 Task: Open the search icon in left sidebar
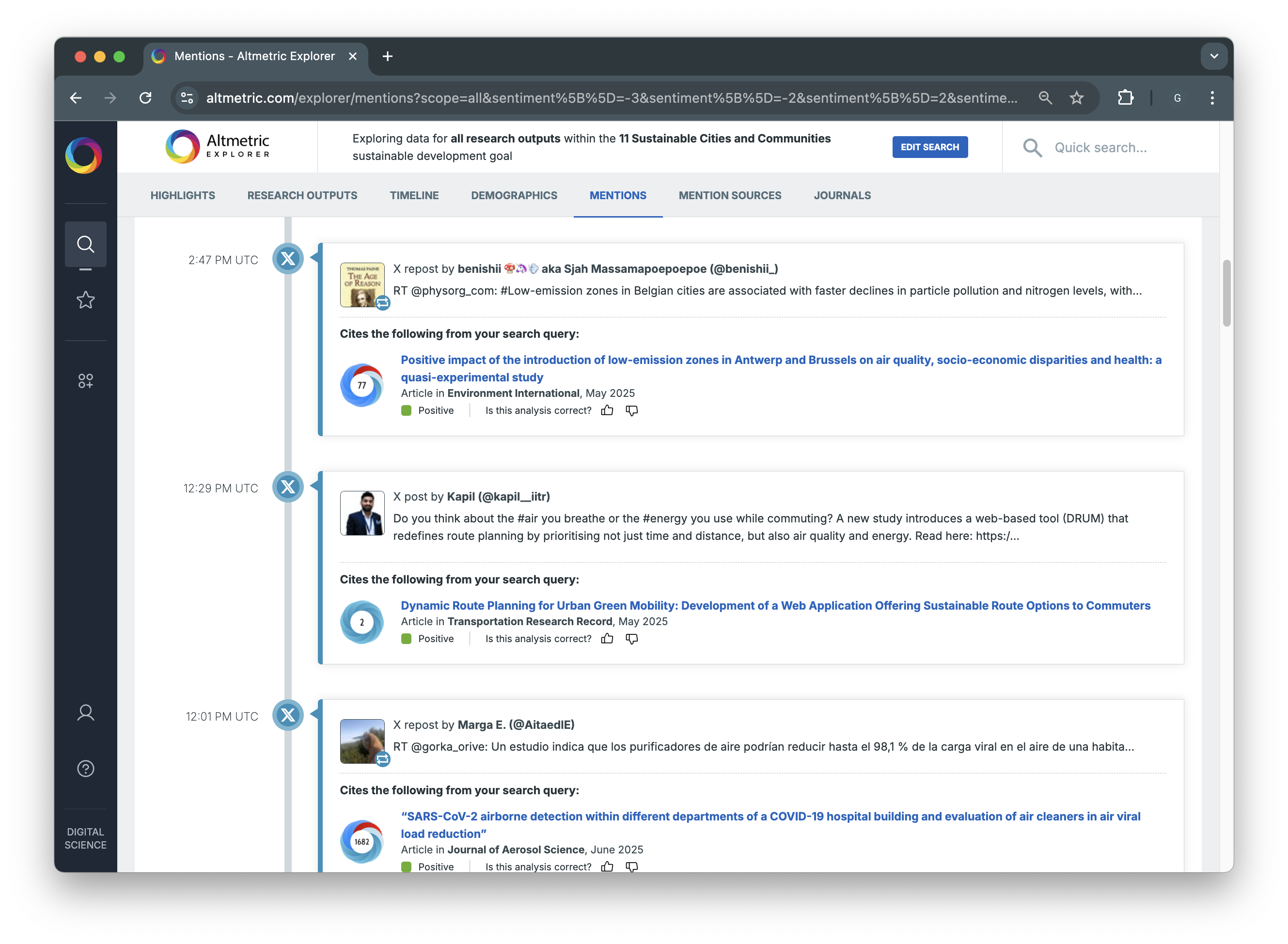[x=85, y=245]
